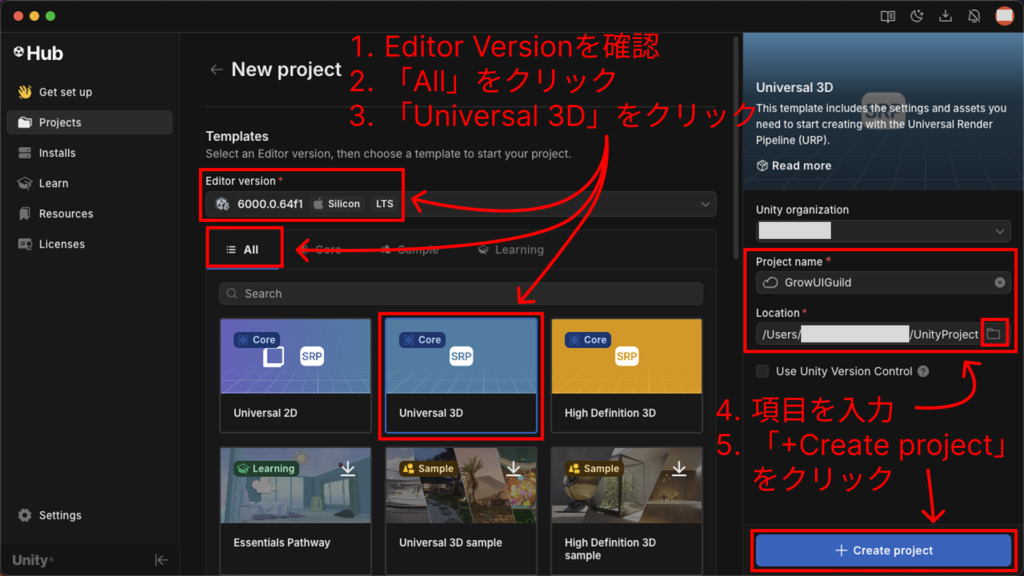Download the Essentials Pathway template
Image resolution: width=1024 pixels, height=576 pixels.
[x=348, y=469]
